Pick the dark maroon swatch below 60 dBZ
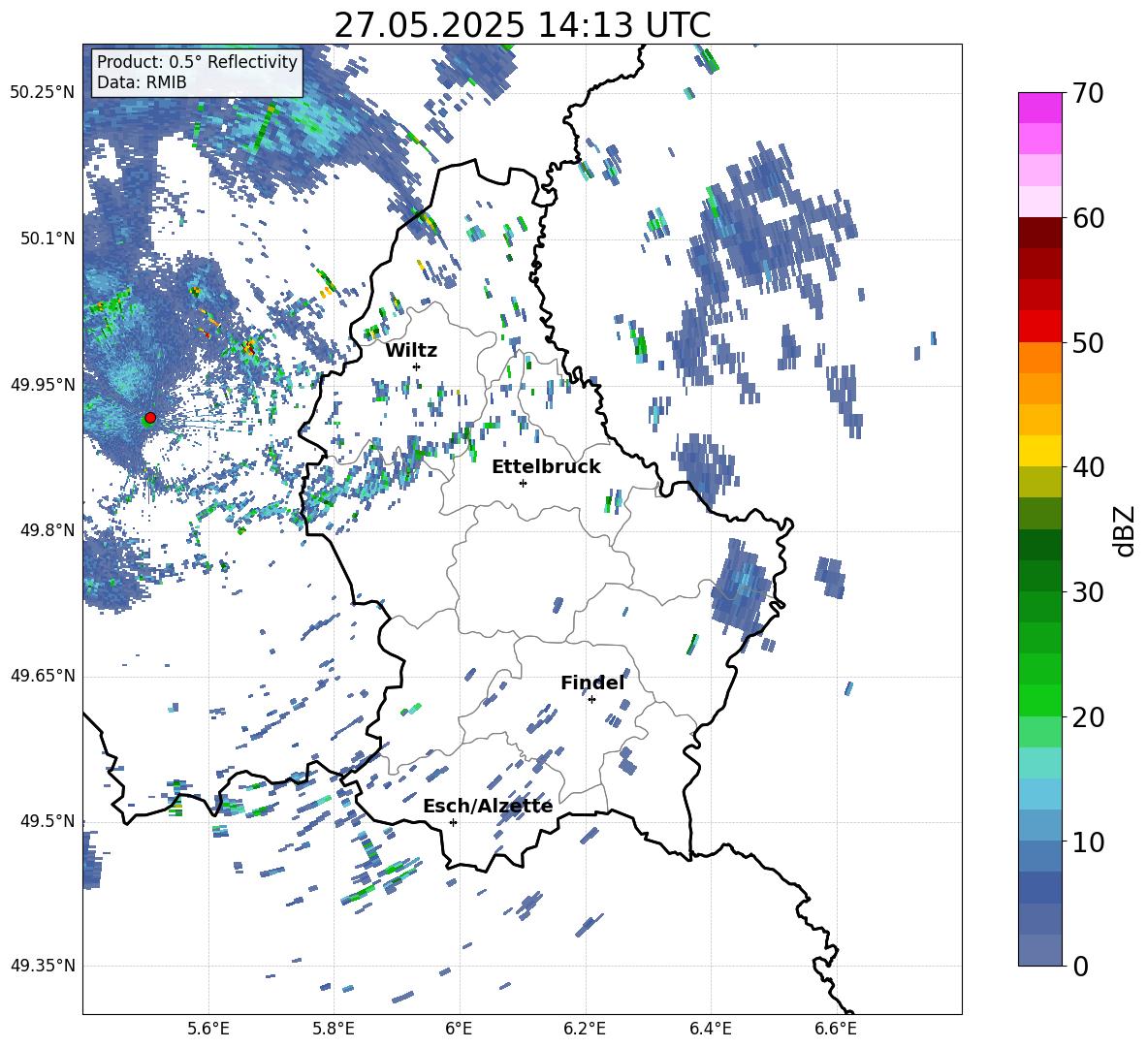Image resolution: width=1148 pixels, height=1048 pixels. tap(1039, 233)
